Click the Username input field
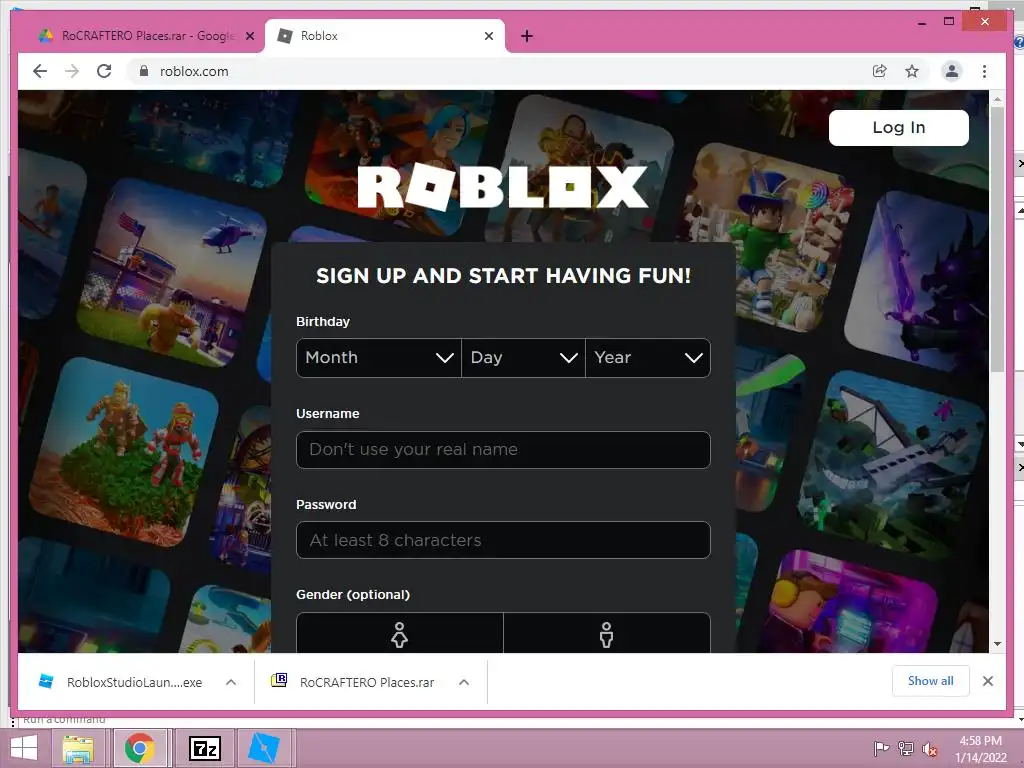 pos(503,450)
